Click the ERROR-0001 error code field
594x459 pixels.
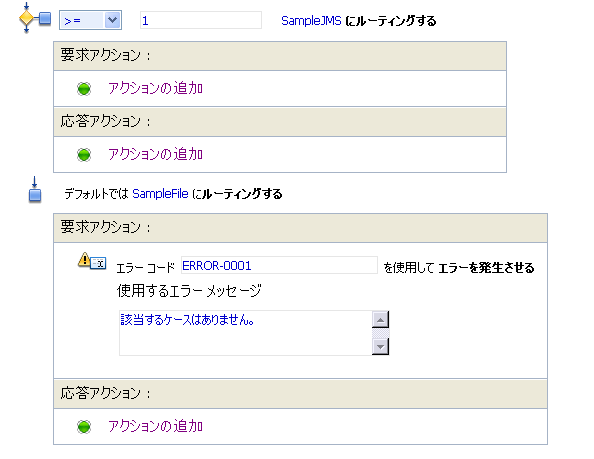pyautogui.click(x=279, y=265)
